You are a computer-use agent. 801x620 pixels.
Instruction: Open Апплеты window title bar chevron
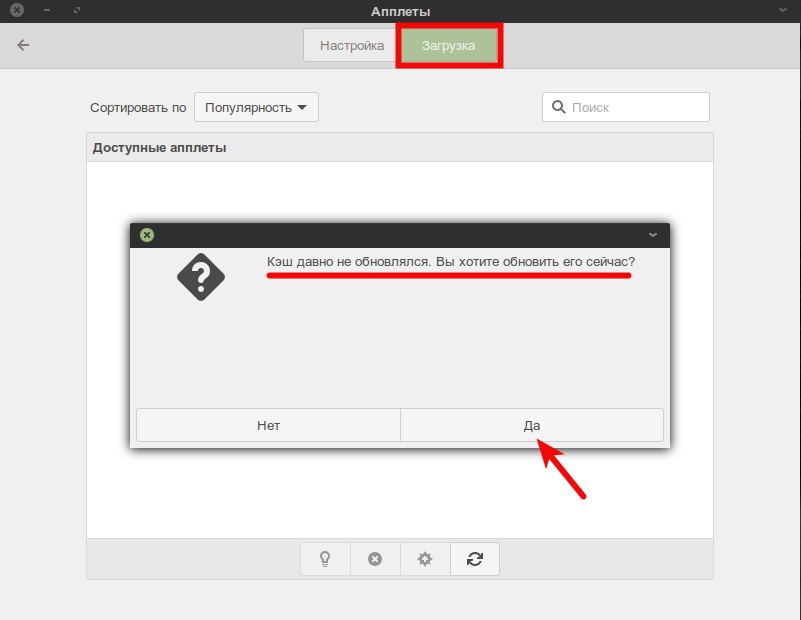coord(783,10)
